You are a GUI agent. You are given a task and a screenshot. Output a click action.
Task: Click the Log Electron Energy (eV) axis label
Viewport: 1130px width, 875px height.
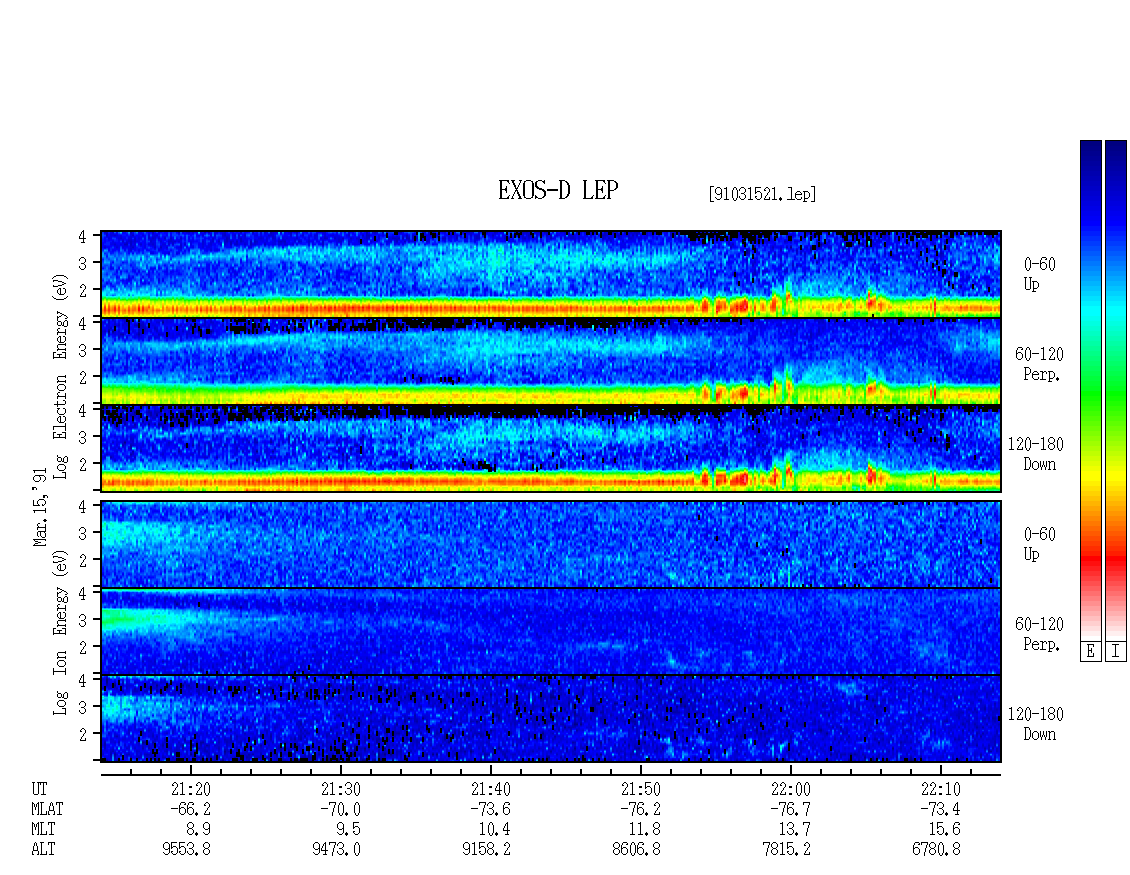pos(61,376)
